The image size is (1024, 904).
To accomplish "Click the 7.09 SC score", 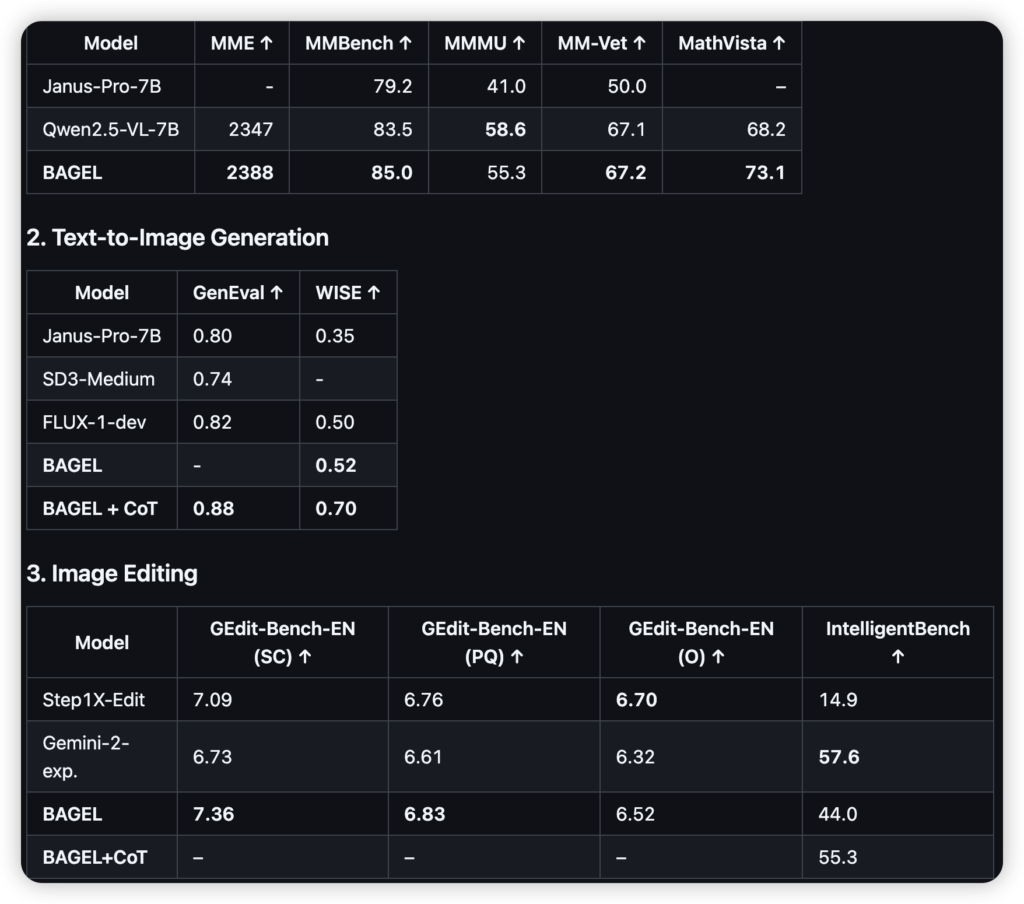I will click(212, 700).
